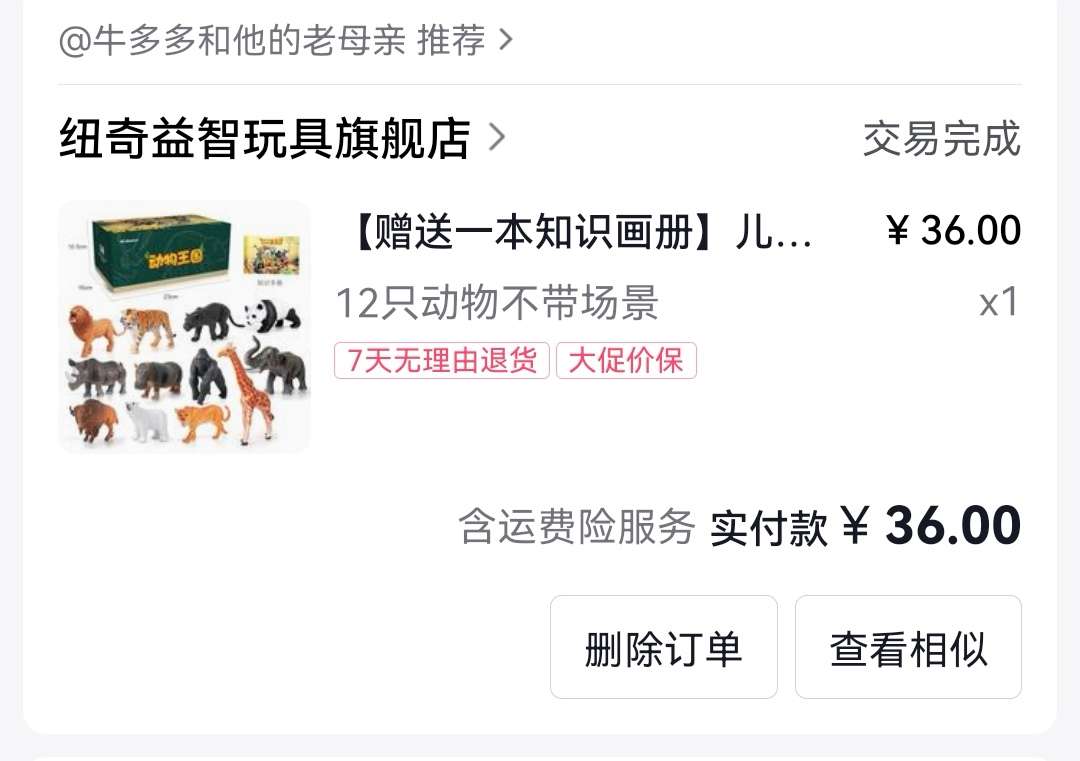Click the 查看相似 button
1080x761 pixels.
click(x=908, y=647)
